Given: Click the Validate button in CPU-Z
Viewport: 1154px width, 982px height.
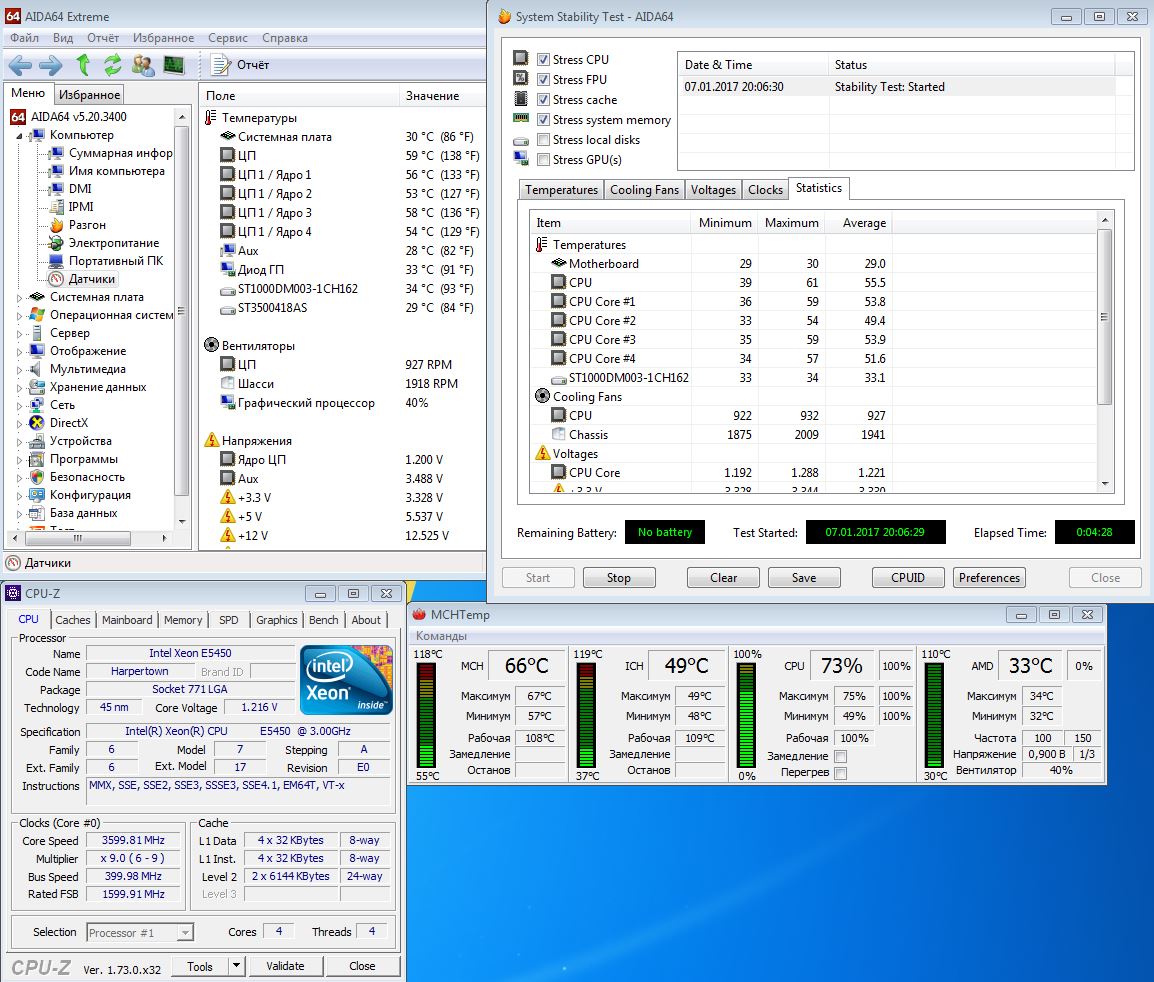Looking at the screenshot, I should click(285, 966).
